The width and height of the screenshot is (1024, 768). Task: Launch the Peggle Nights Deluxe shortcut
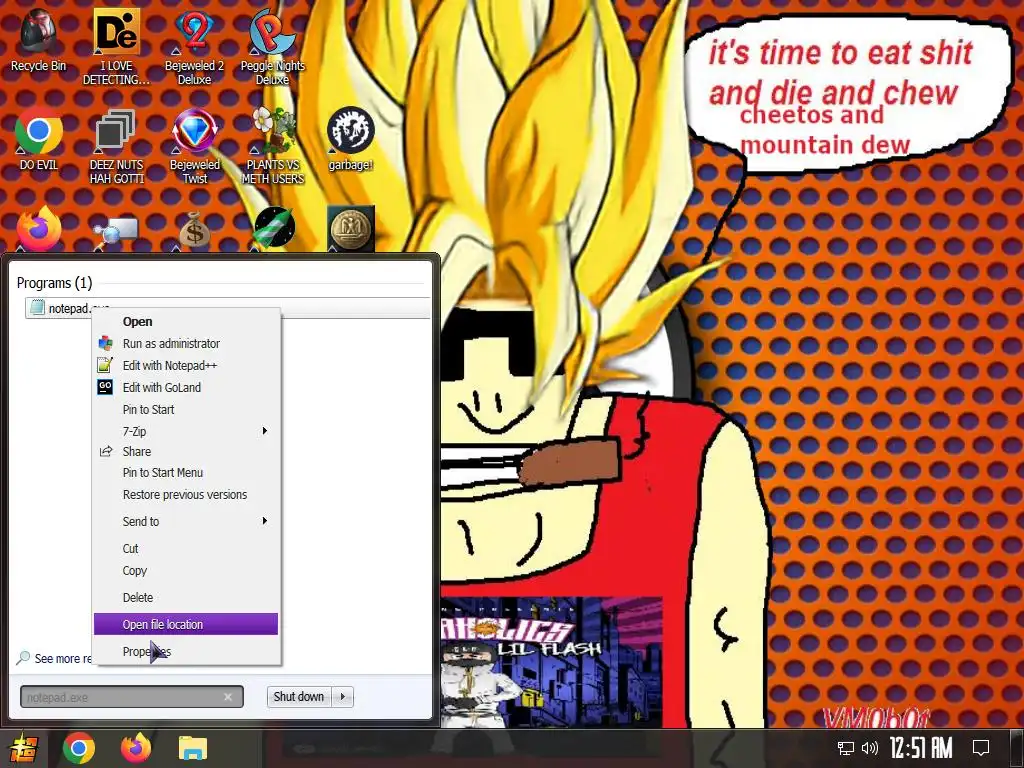pyautogui.click(x=272, y=47)
